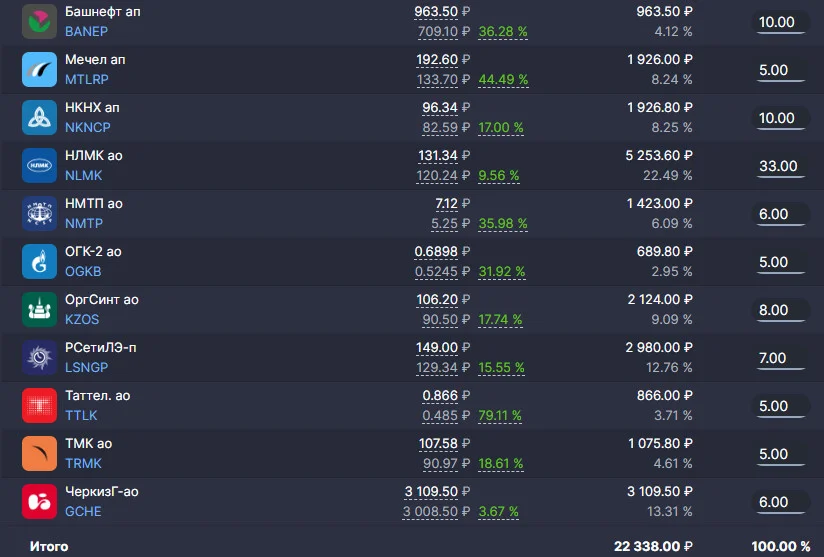Click the Башнефт ап company logo icon
The height and width of the screenshot is (557, 824).
pos(39,22)
